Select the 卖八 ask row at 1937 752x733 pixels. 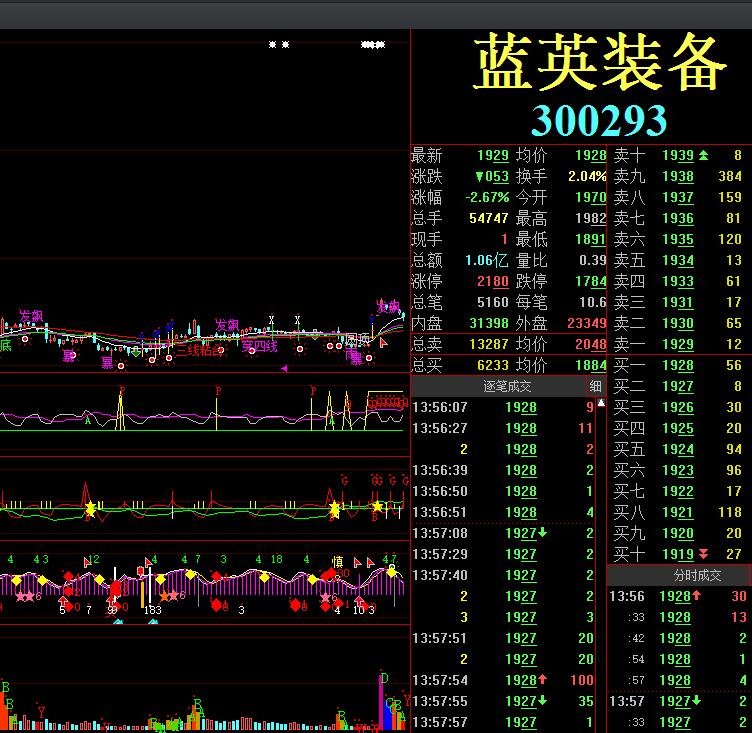(x=679, y=197)
